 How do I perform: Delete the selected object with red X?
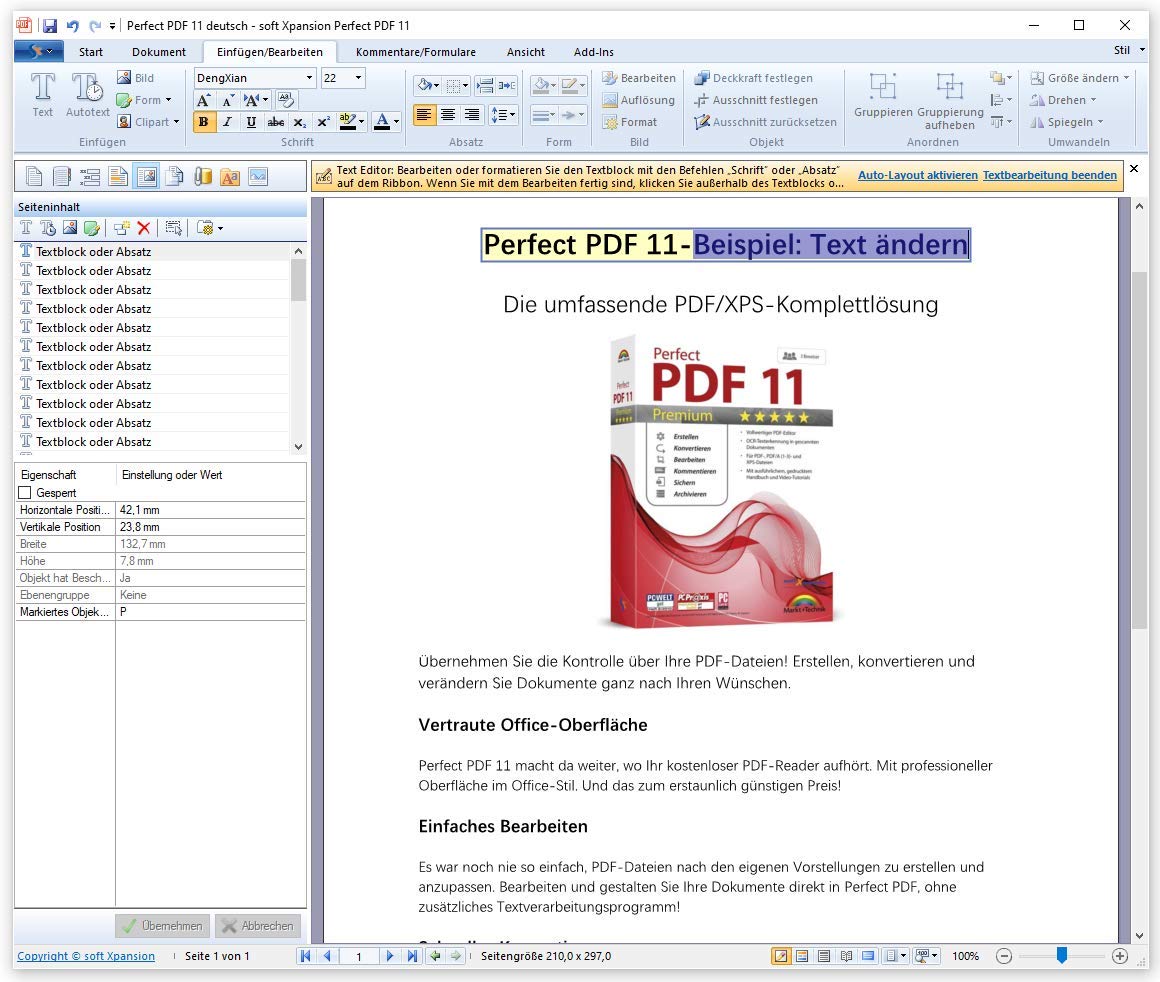point(144,228)
